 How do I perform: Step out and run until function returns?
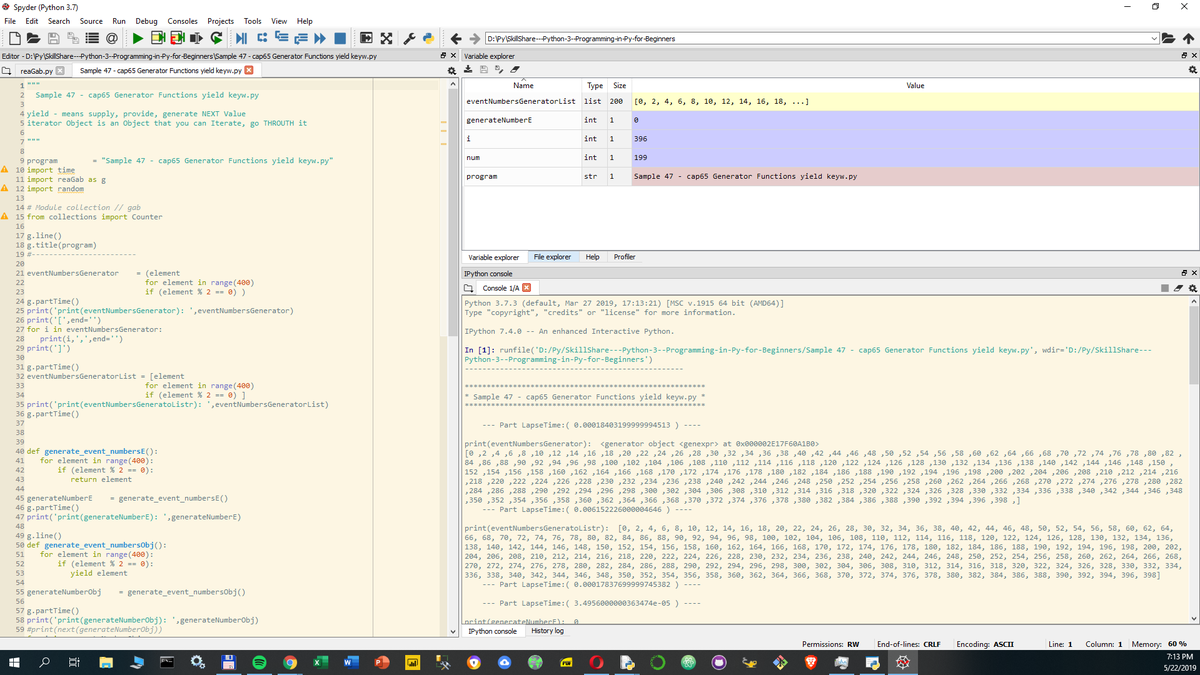coord(301,38)
